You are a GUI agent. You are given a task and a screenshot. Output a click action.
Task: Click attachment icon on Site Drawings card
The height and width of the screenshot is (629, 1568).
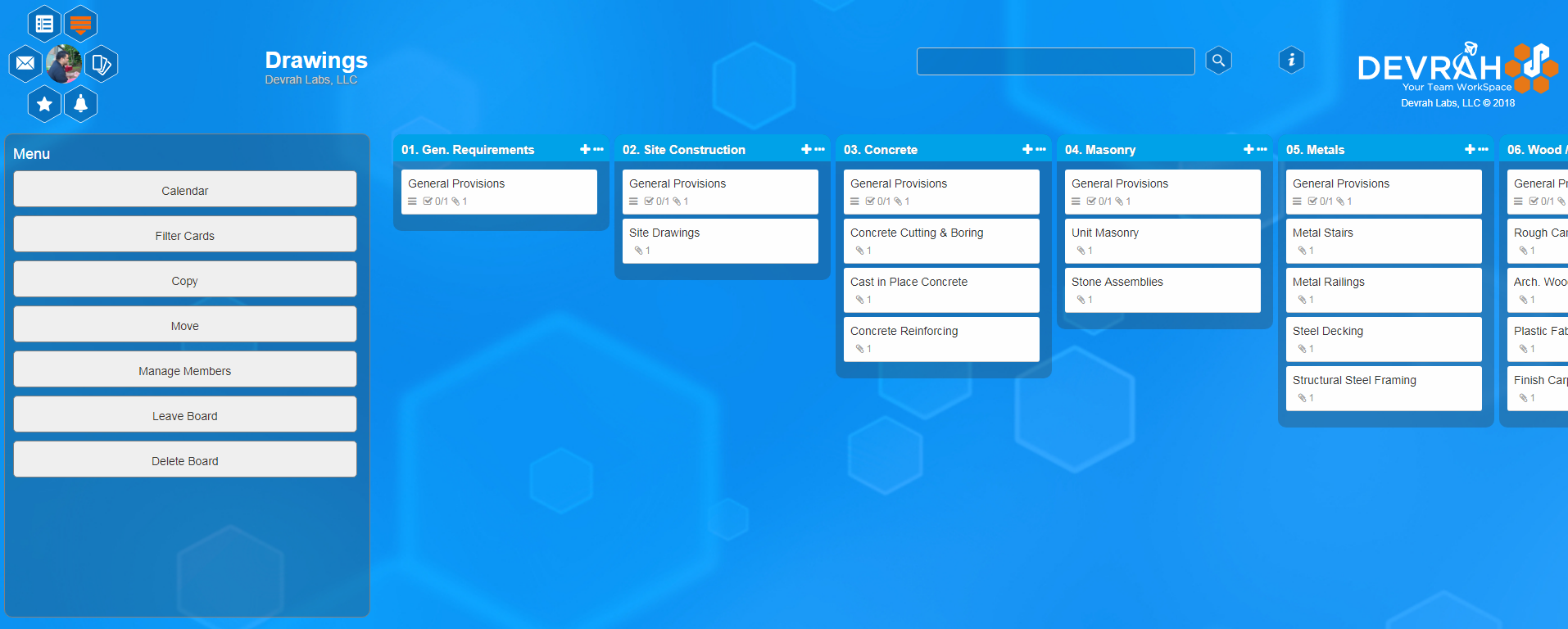pos(638,251)
